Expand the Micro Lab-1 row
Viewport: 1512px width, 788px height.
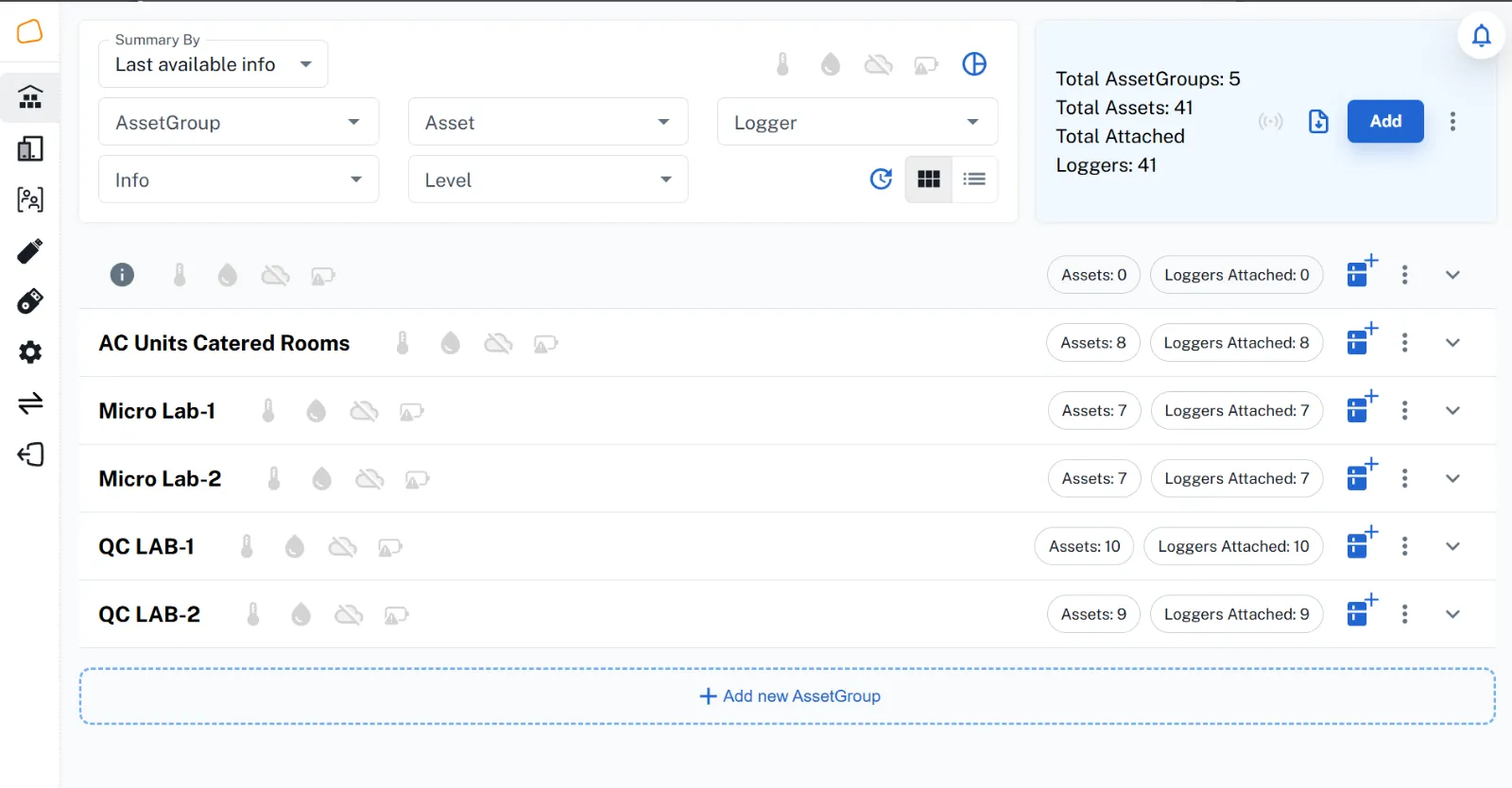1452,410
